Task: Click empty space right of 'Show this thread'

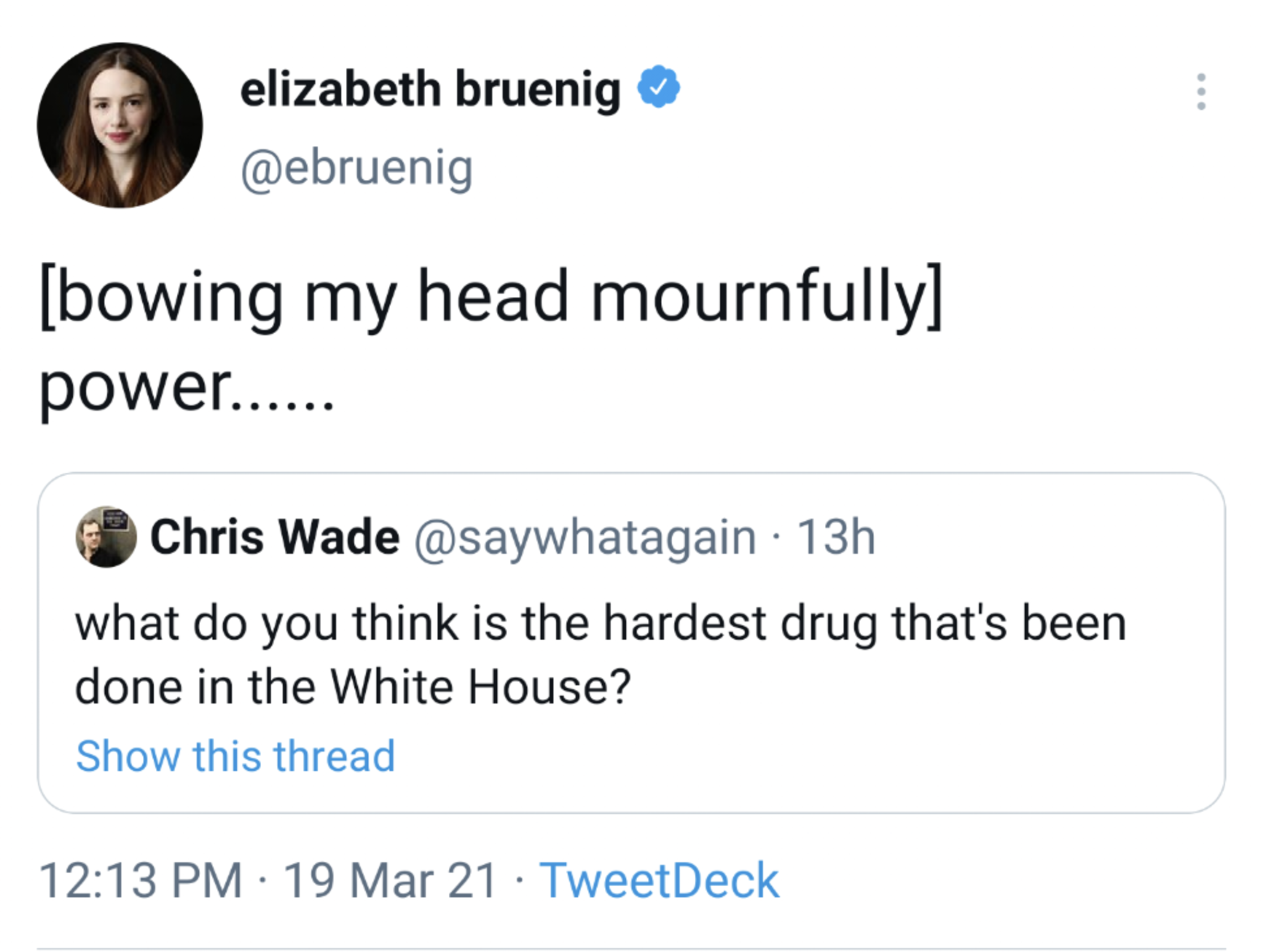Action: click(802, 756)
